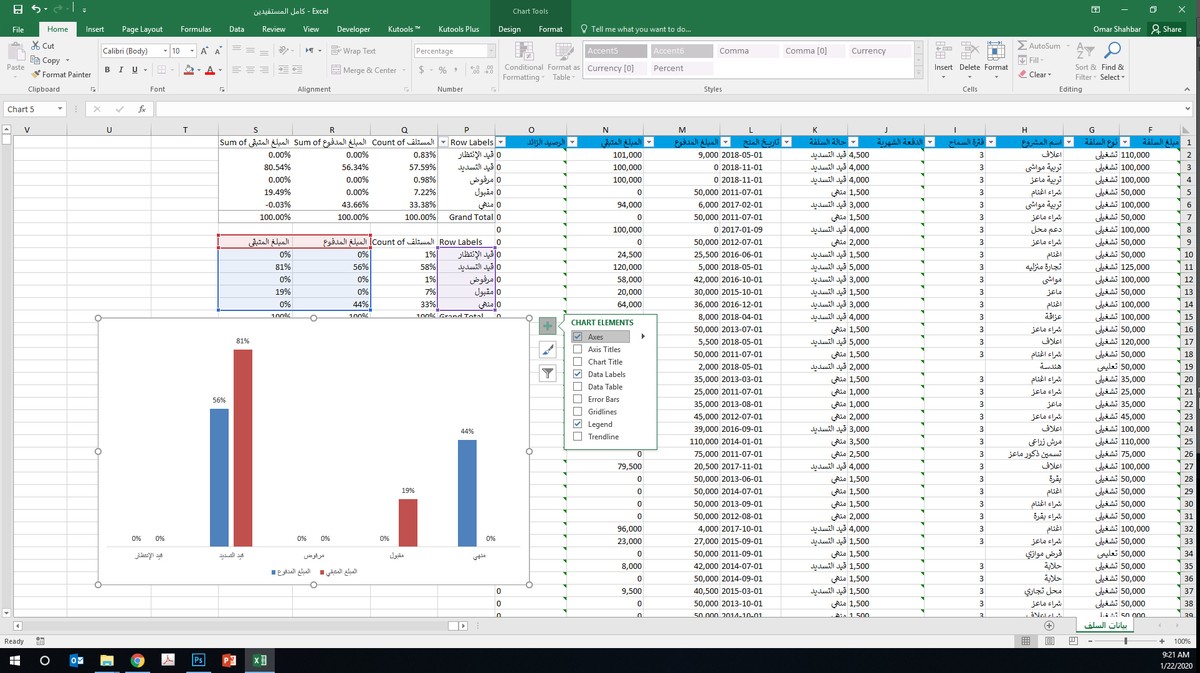Open the Chart Tools Design tab
The width and height of the screenshot is (1200, 673).
pos(509,29)
